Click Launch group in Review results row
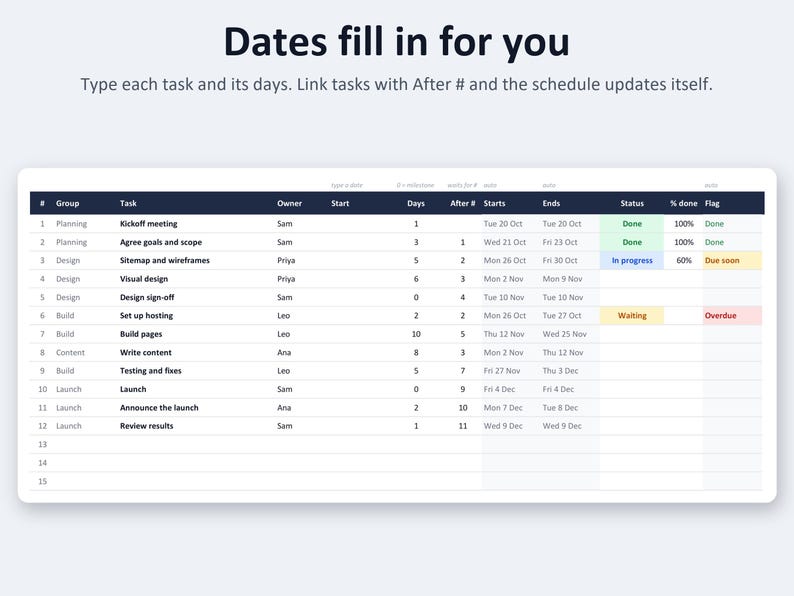 pos(69,426)
